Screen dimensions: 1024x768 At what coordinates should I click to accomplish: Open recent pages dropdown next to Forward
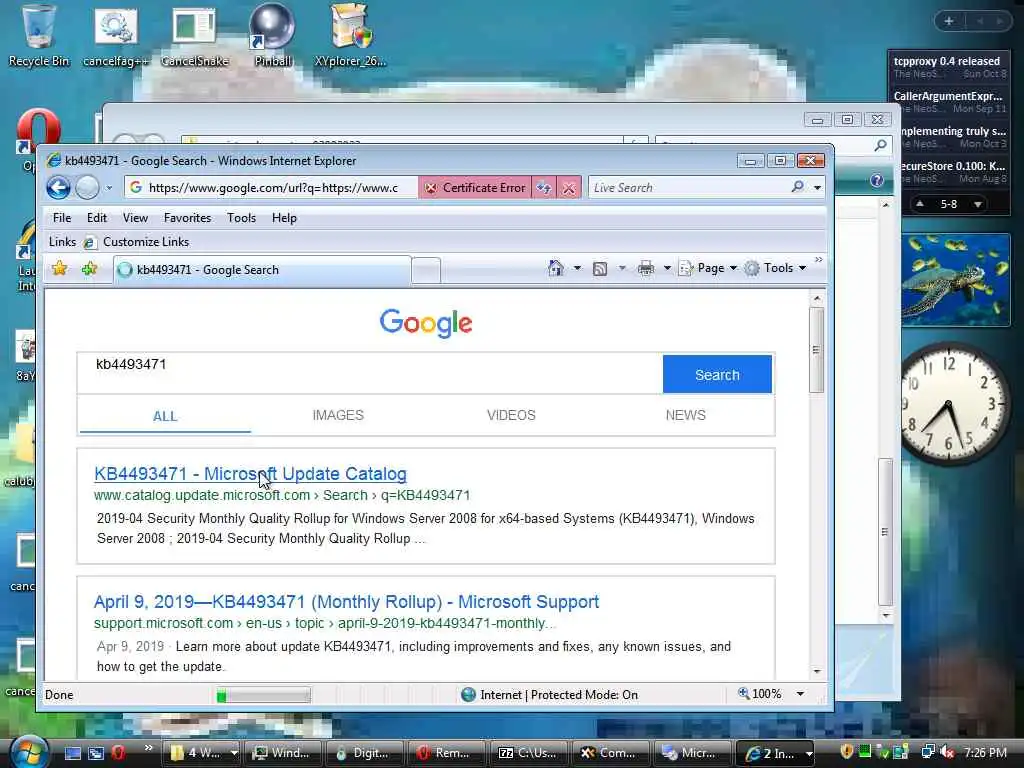point(109,188)
